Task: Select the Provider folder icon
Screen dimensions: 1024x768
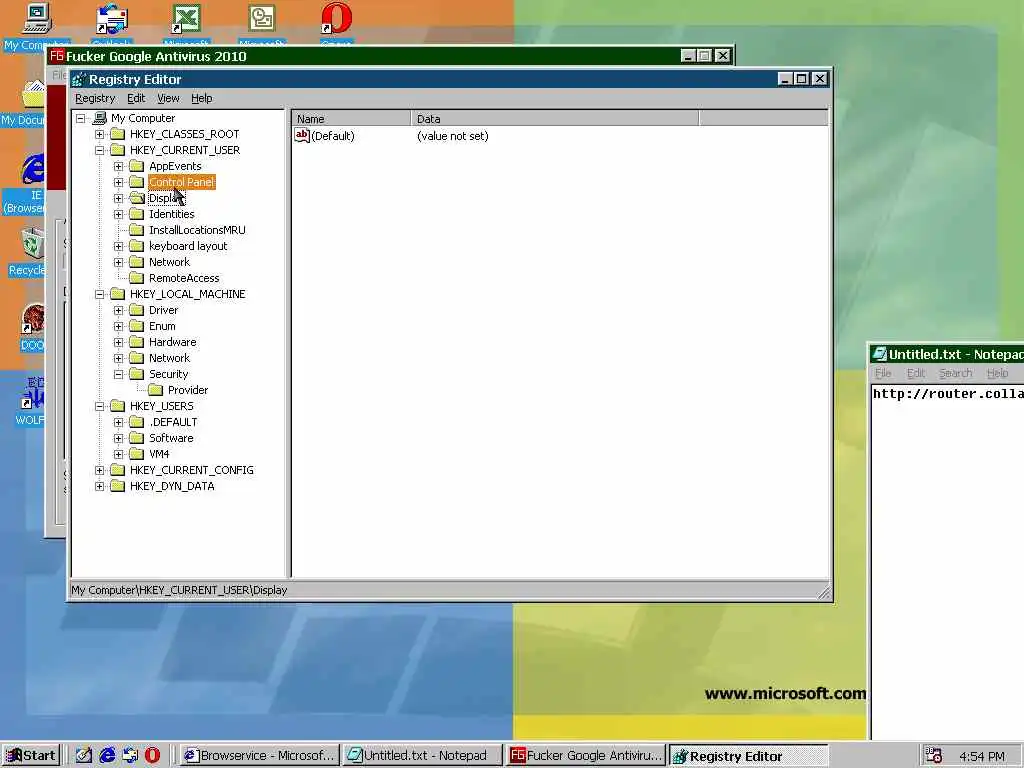Action: (155, 390)
